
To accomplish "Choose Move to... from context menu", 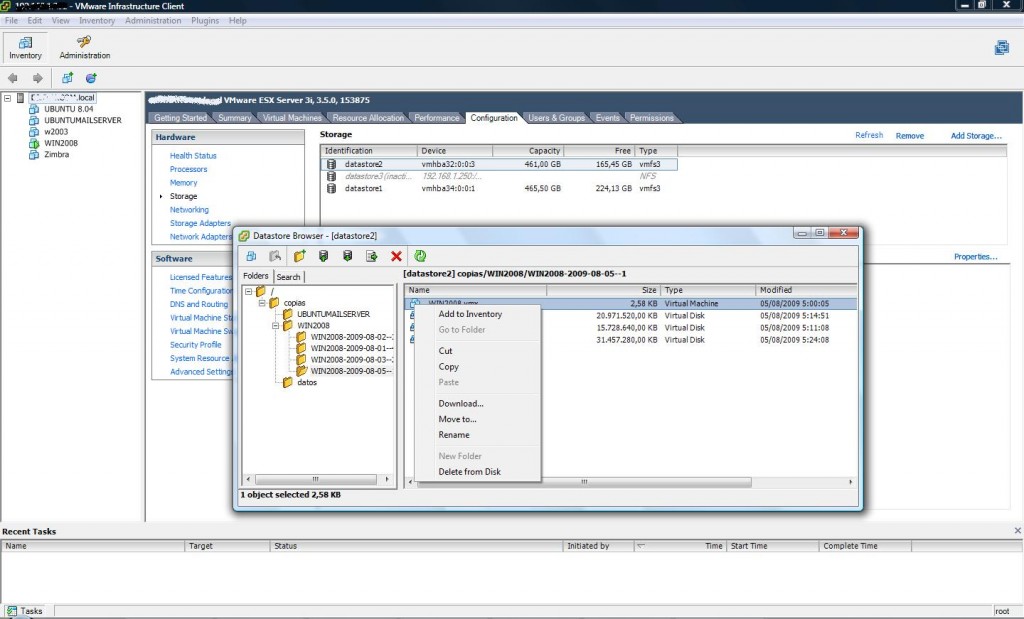I will coord(457,419).
